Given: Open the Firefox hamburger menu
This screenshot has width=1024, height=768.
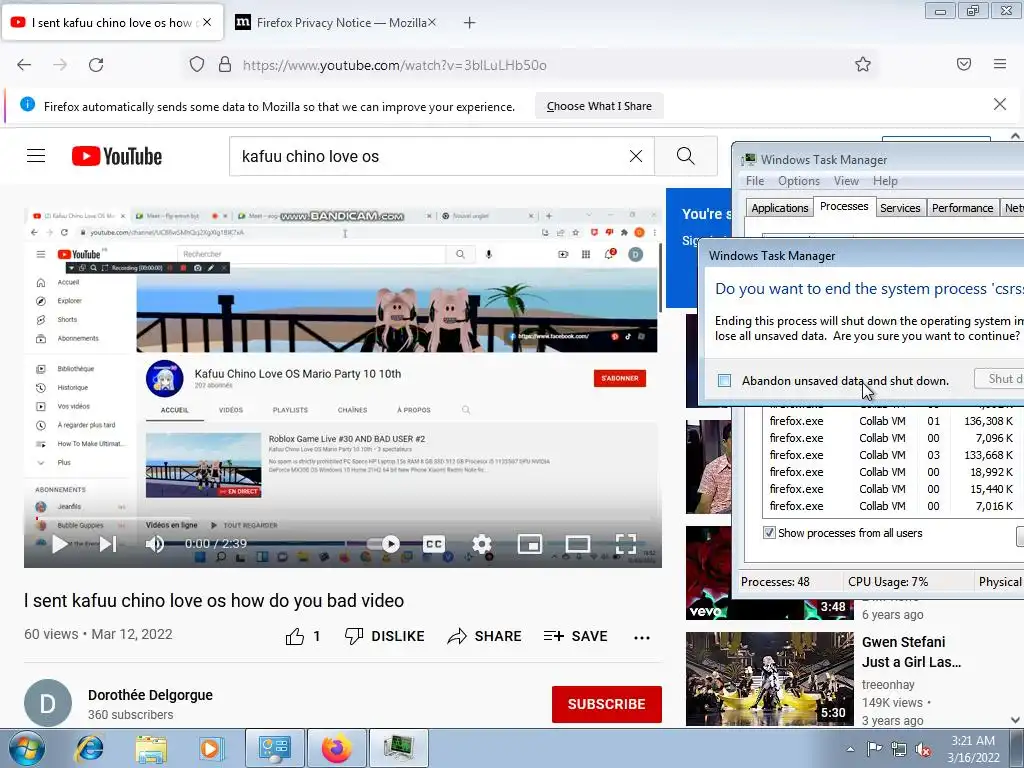Looking at the screenshot, I should (x=1000, y=64).
